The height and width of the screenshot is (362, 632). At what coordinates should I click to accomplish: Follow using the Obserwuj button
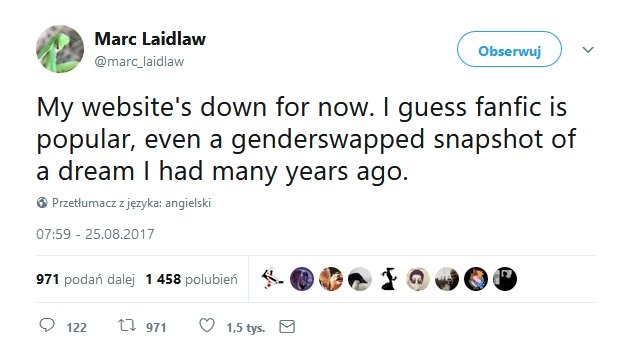pyautogui.click(x=509, y=49)
